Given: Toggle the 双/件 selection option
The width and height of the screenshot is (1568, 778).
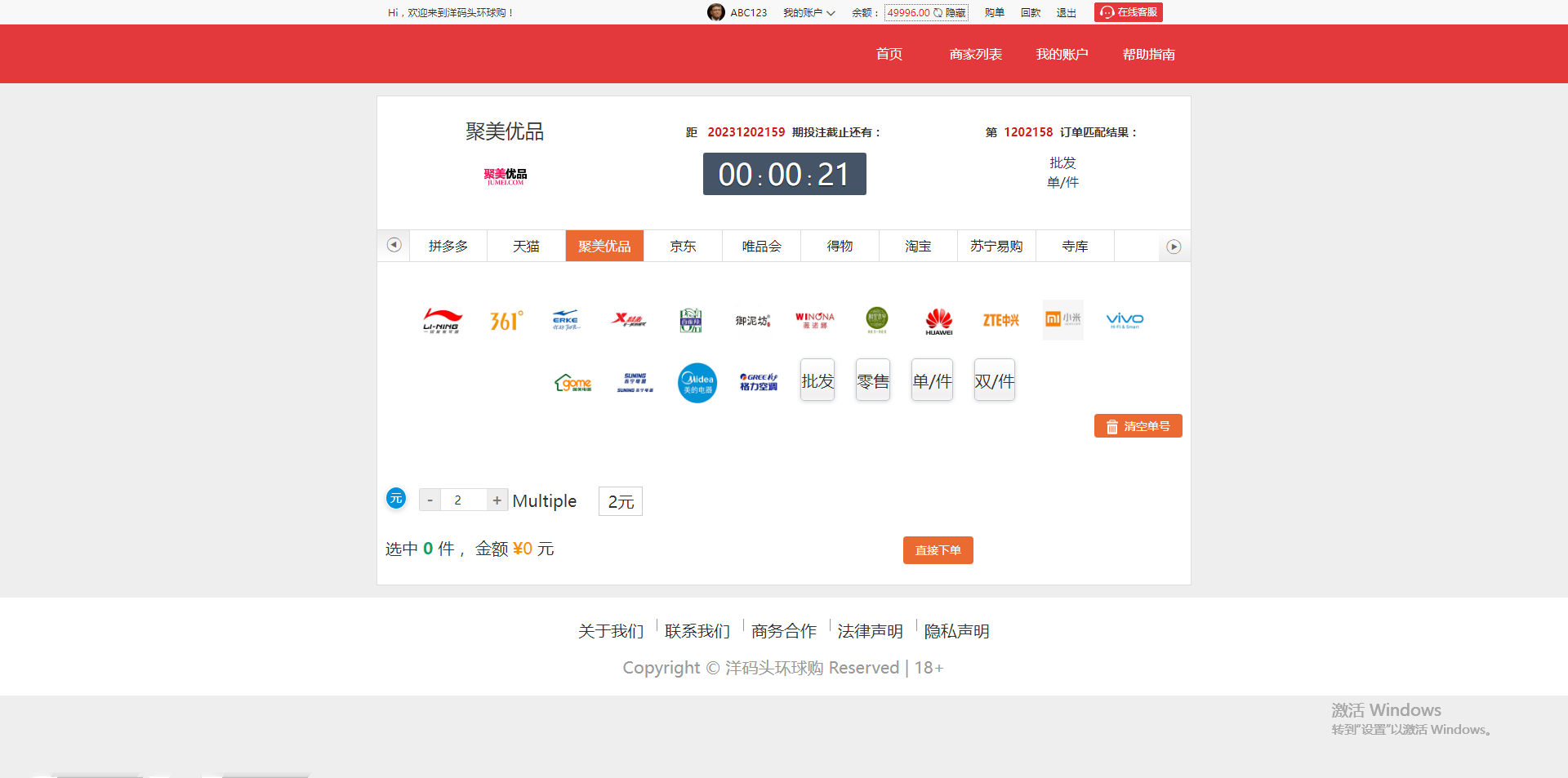Looking at the screenshot, I should coord(994,379).
